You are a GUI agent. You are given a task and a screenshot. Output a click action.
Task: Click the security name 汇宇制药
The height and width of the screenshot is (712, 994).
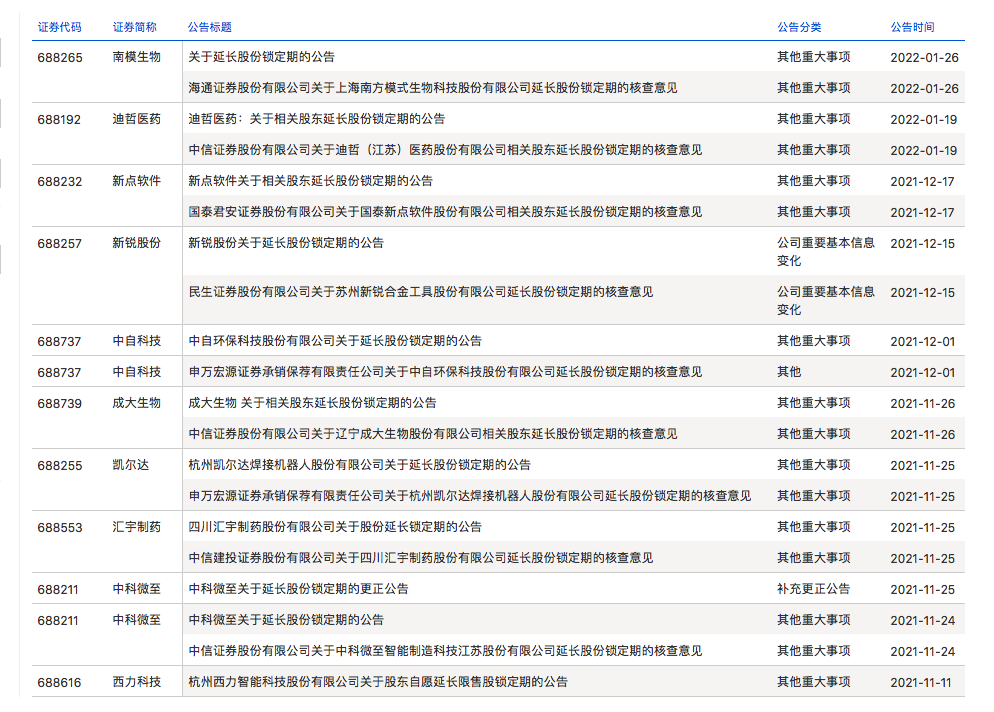(x=137, y=528)
